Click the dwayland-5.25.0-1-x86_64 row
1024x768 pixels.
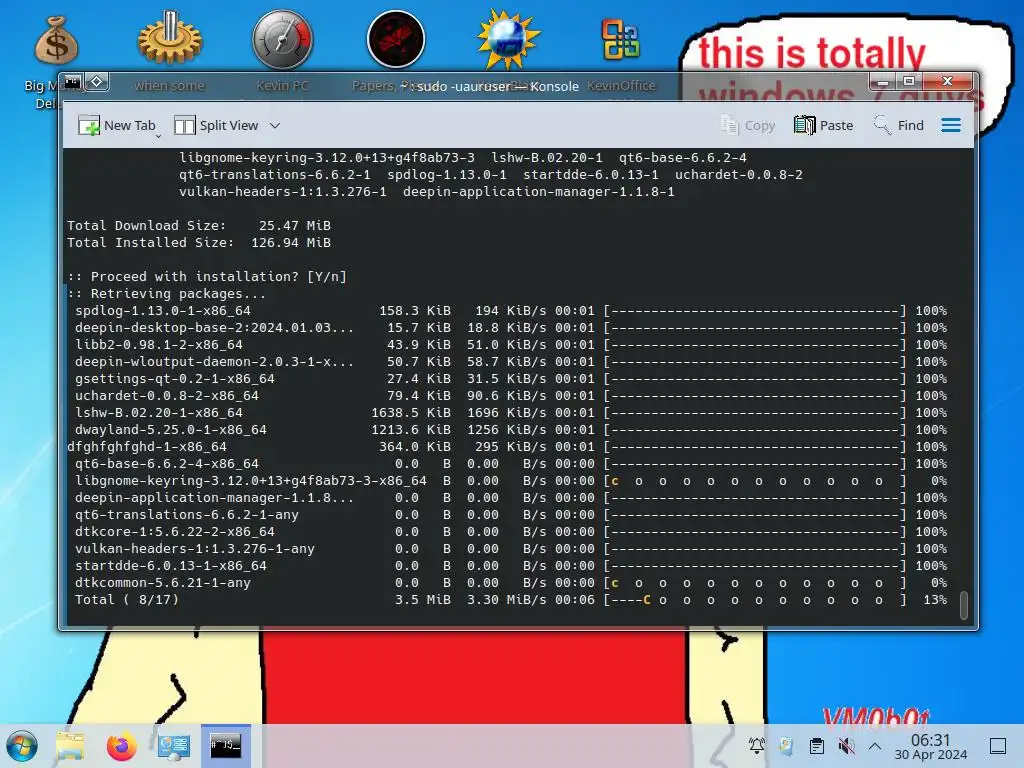click(511, 429)
